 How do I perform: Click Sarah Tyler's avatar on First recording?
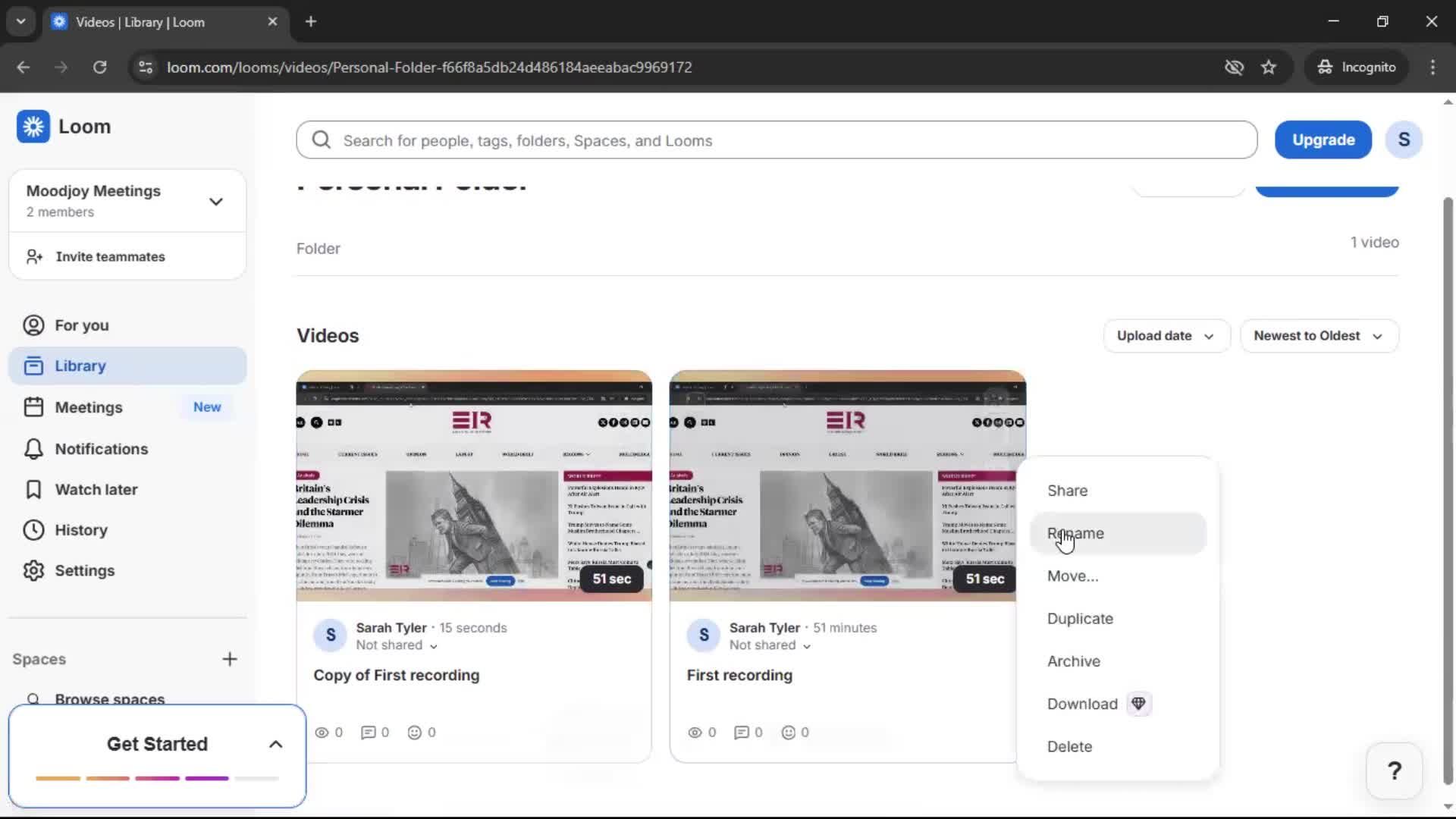tap(703, 635)
